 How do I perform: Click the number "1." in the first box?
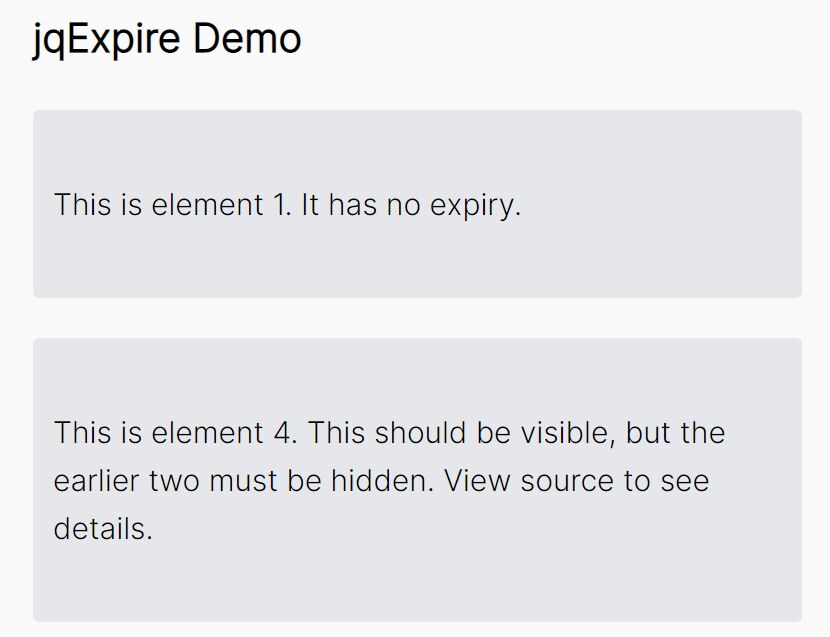[283, 205]
